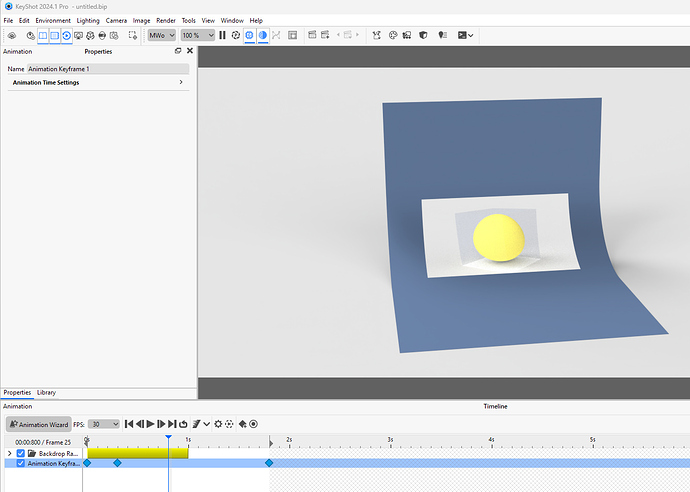Viewport: 690px width, 492px height.
Task: Open the Tools menu
Action: coord(188,20)
